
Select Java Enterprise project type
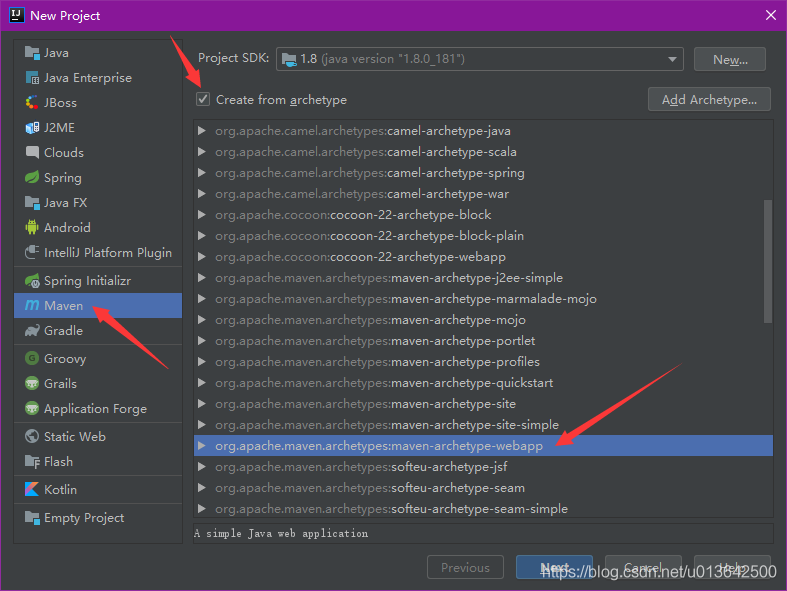pyautogui.click(x=98, y=78)
